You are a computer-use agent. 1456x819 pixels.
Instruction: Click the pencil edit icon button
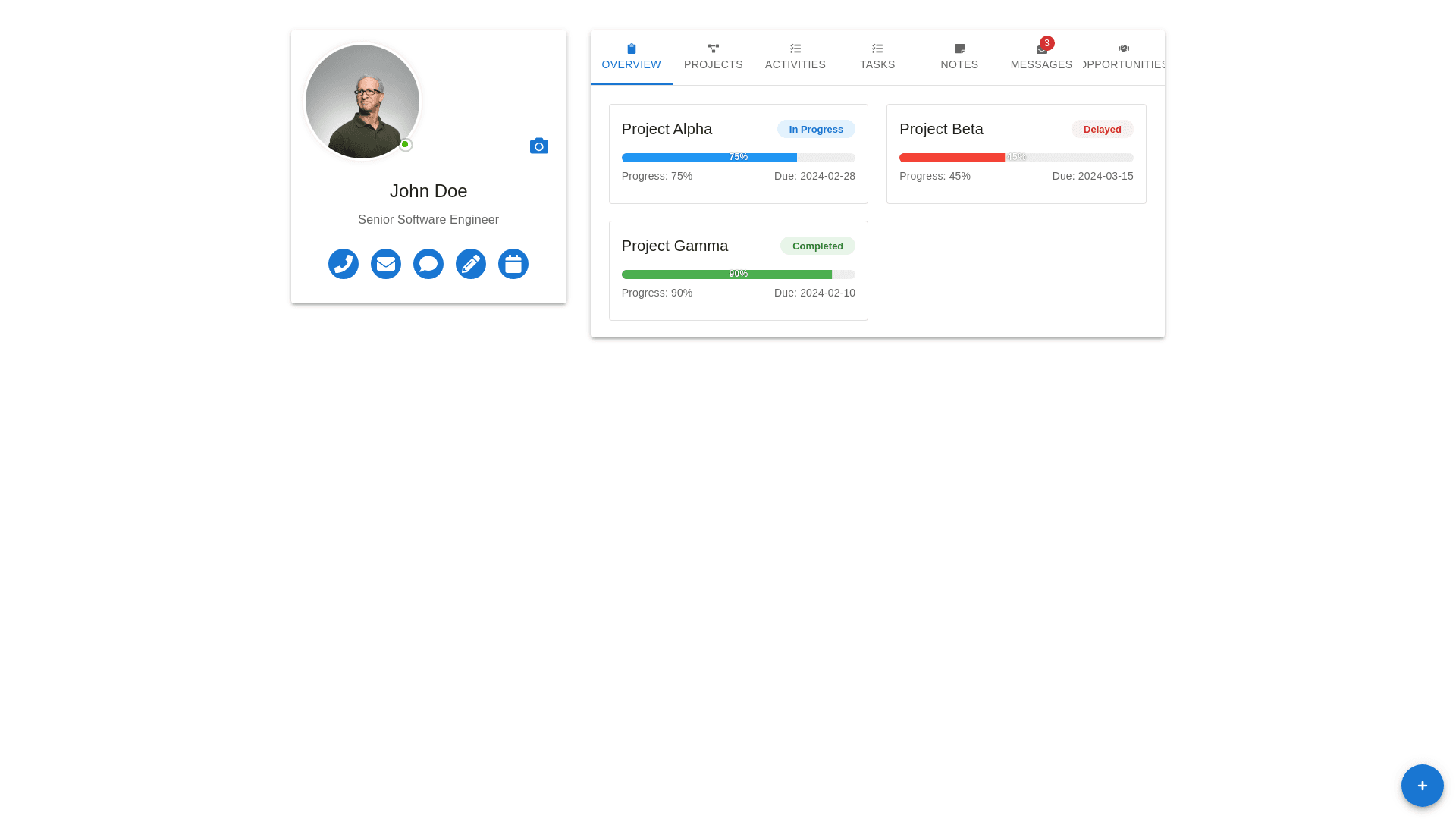471,264
